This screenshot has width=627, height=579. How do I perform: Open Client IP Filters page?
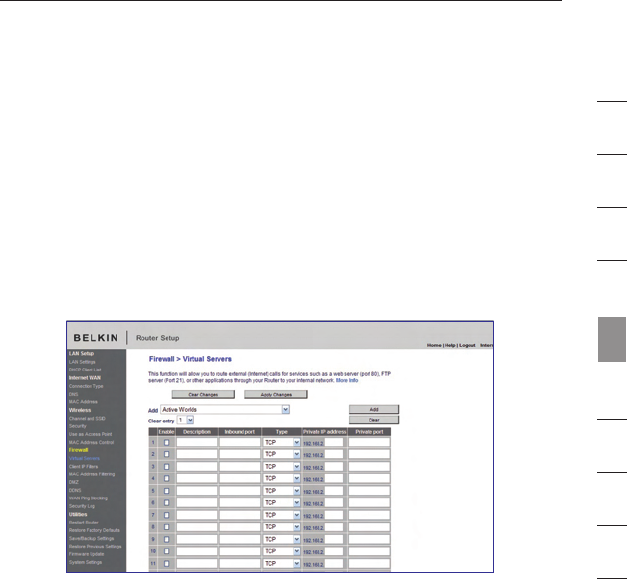point(83,467)
